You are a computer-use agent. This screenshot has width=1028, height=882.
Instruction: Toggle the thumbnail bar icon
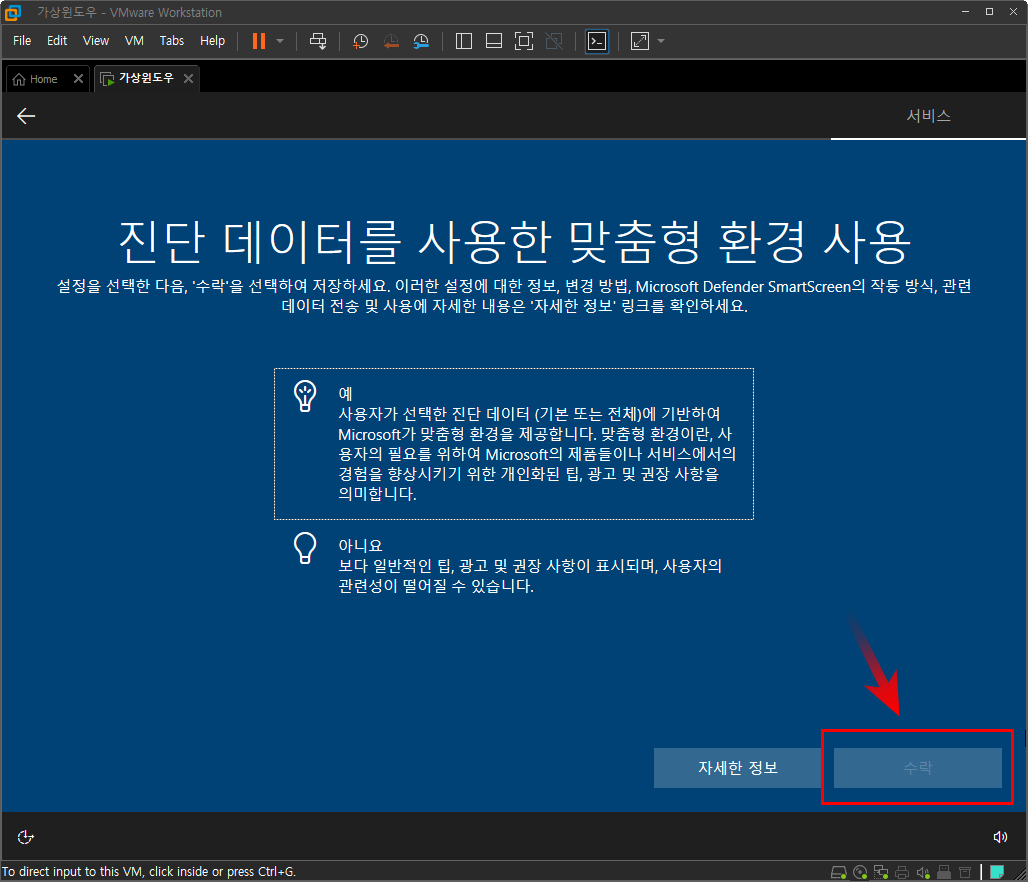(x=494, y=41)
